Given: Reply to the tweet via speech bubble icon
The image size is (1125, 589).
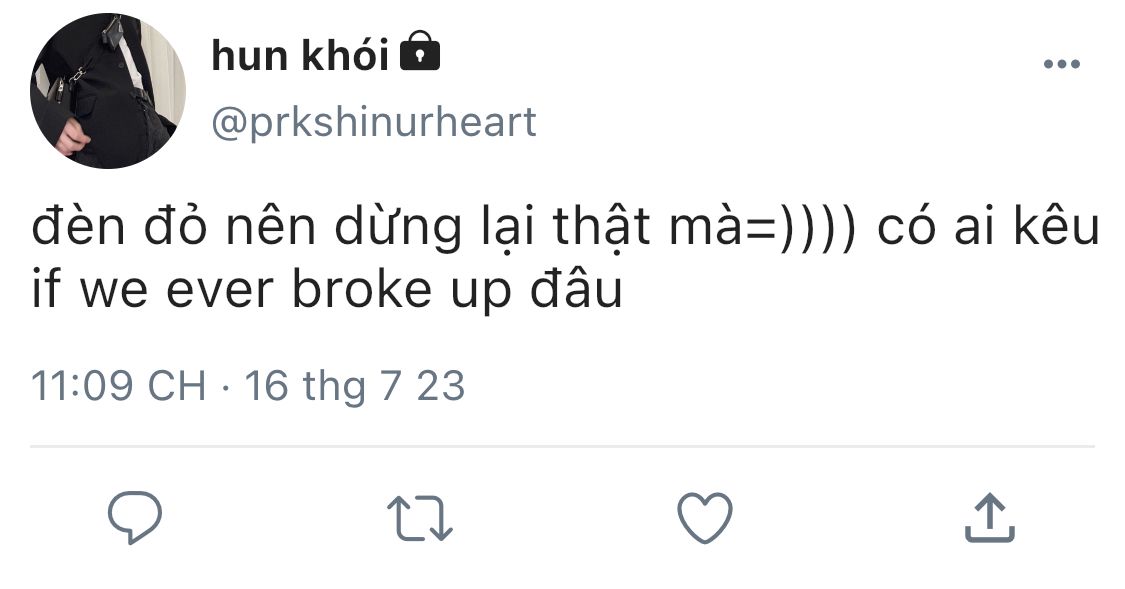Looking at the screenshot, I should coord(134,517).
